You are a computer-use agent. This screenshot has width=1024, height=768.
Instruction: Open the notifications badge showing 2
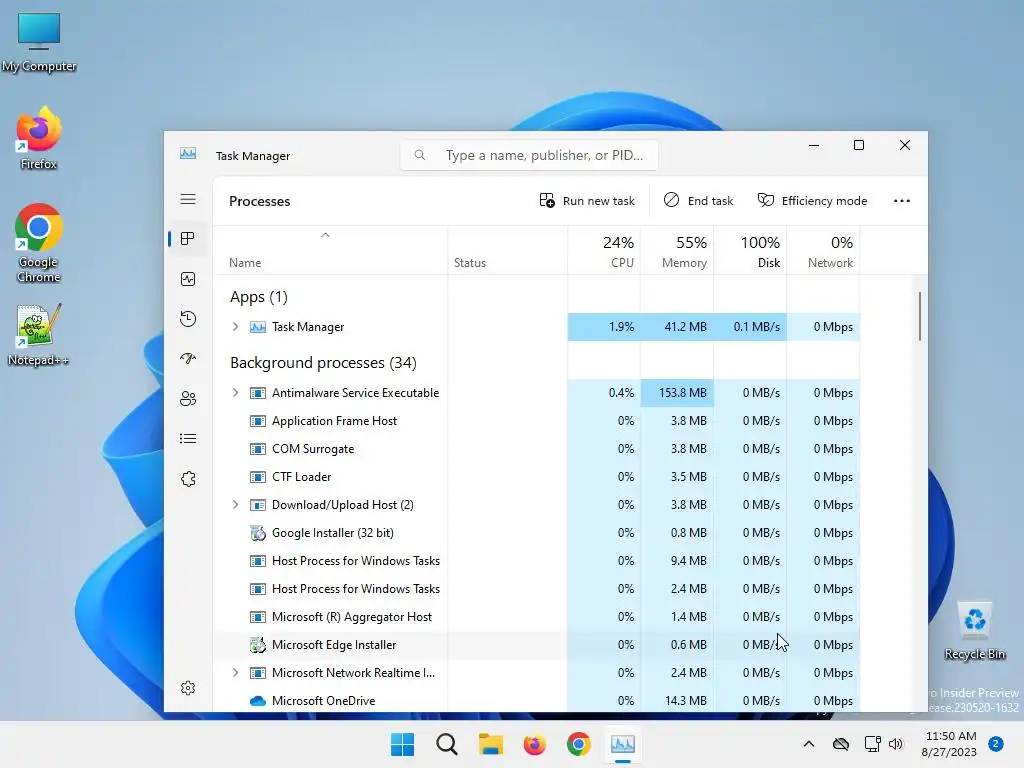pyautogui.click(x=996, y=743)
